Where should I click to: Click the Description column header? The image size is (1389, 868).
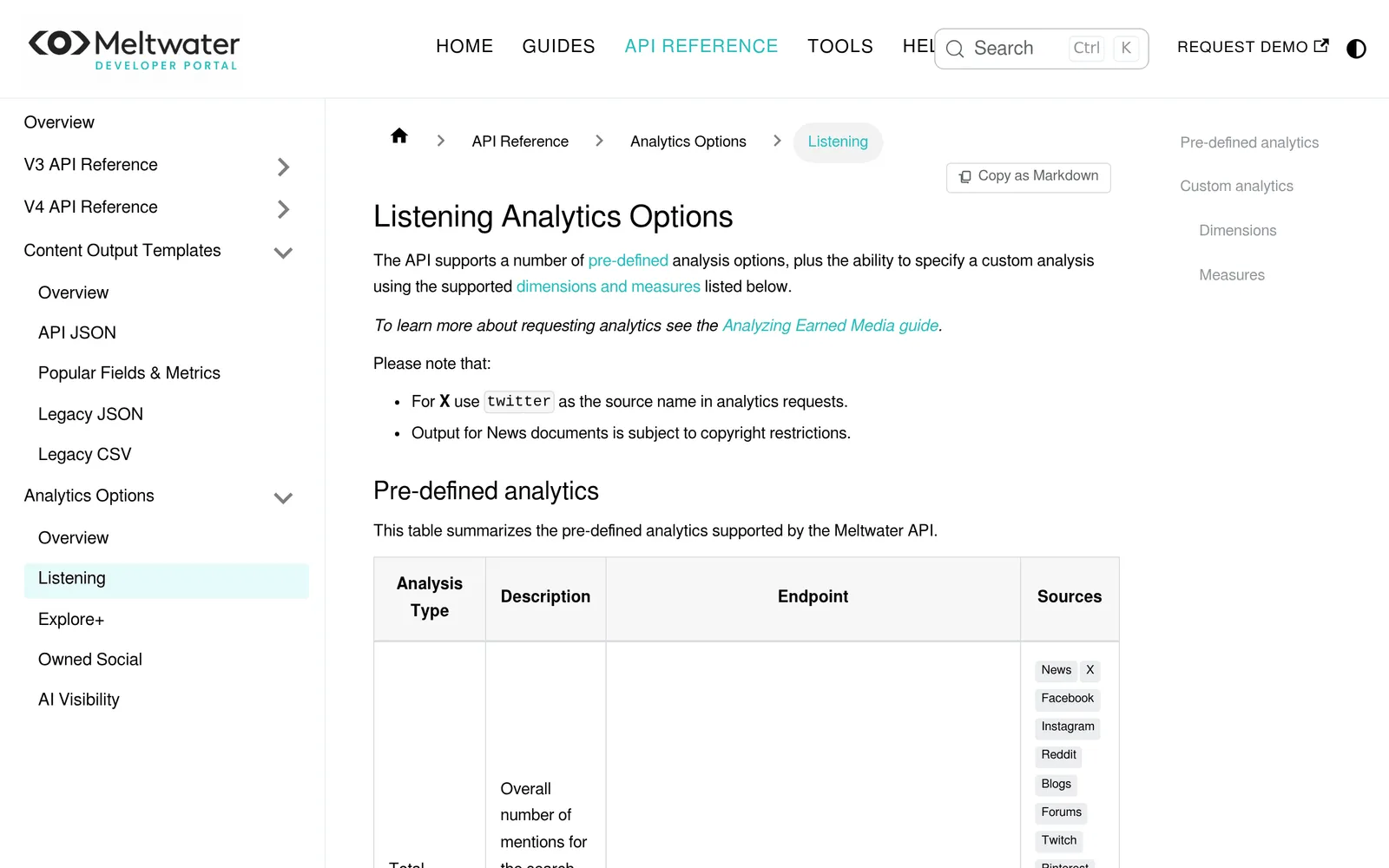point(545,597)
